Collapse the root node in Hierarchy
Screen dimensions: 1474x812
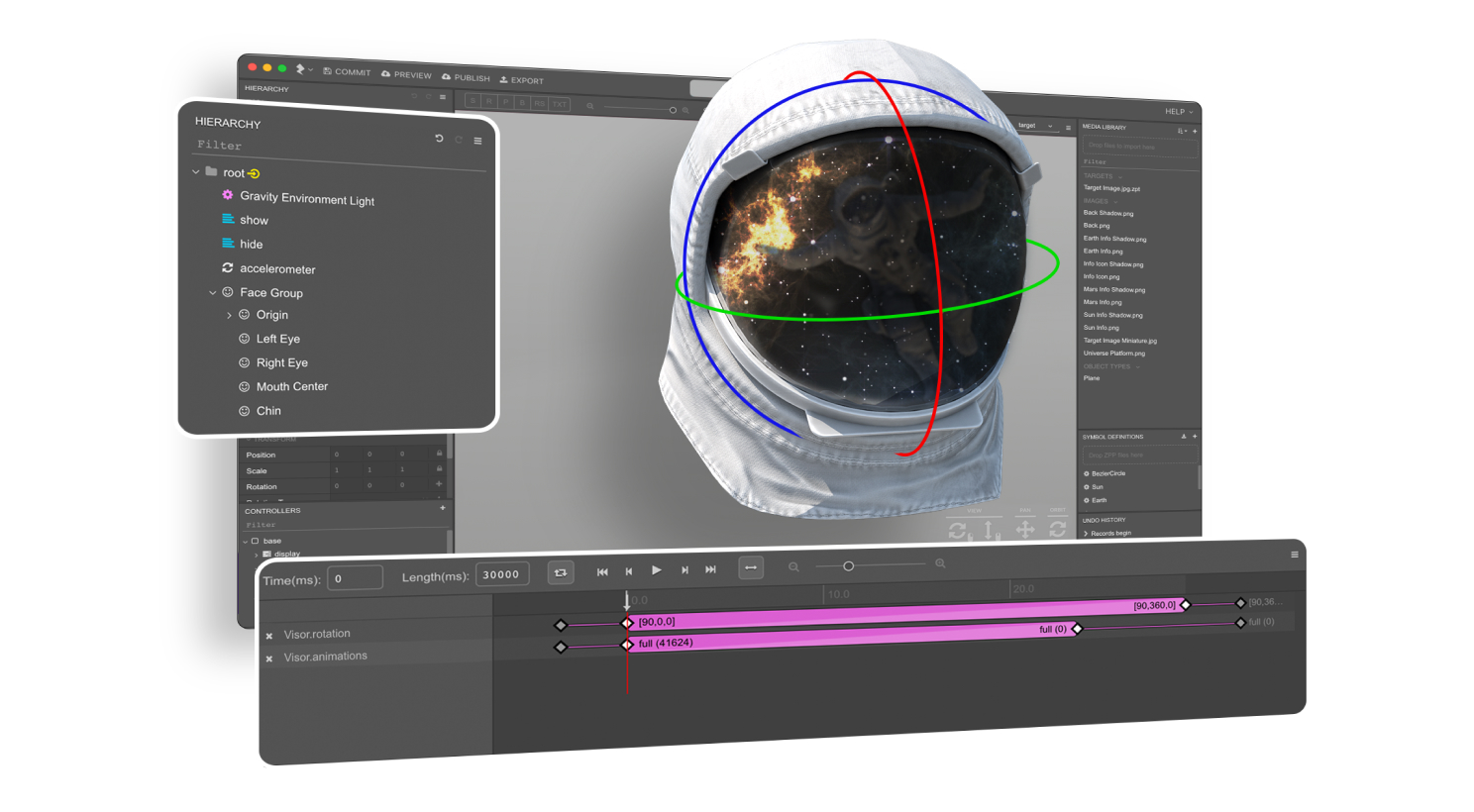pos(195,172)
